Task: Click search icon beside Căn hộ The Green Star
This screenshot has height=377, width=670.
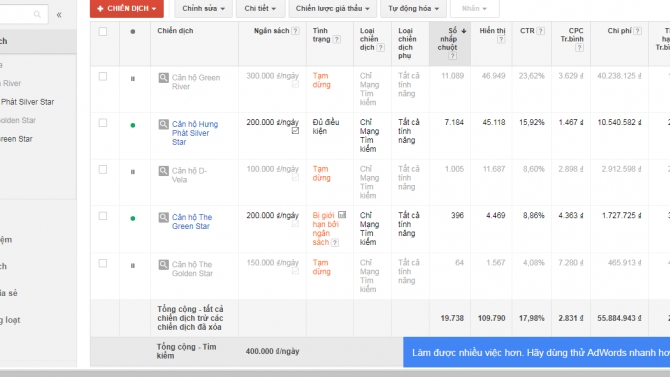Action: coord(164,218)
